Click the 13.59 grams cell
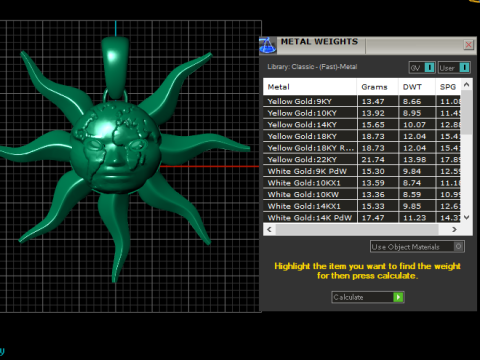The height and width of the screenshot is (360, 480). tap(378, 183)
